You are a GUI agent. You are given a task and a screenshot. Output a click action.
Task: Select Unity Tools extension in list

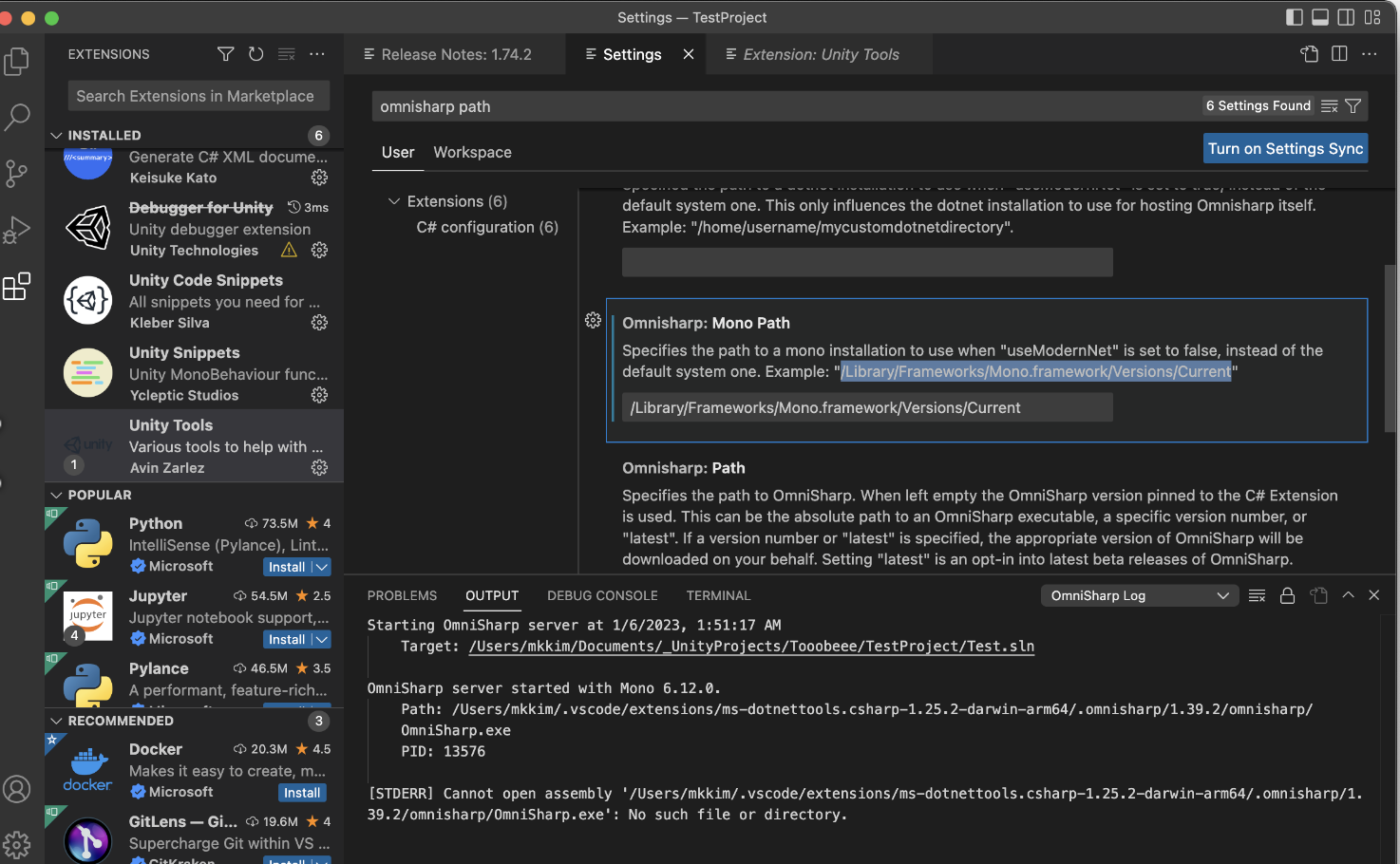coord(194,446)
